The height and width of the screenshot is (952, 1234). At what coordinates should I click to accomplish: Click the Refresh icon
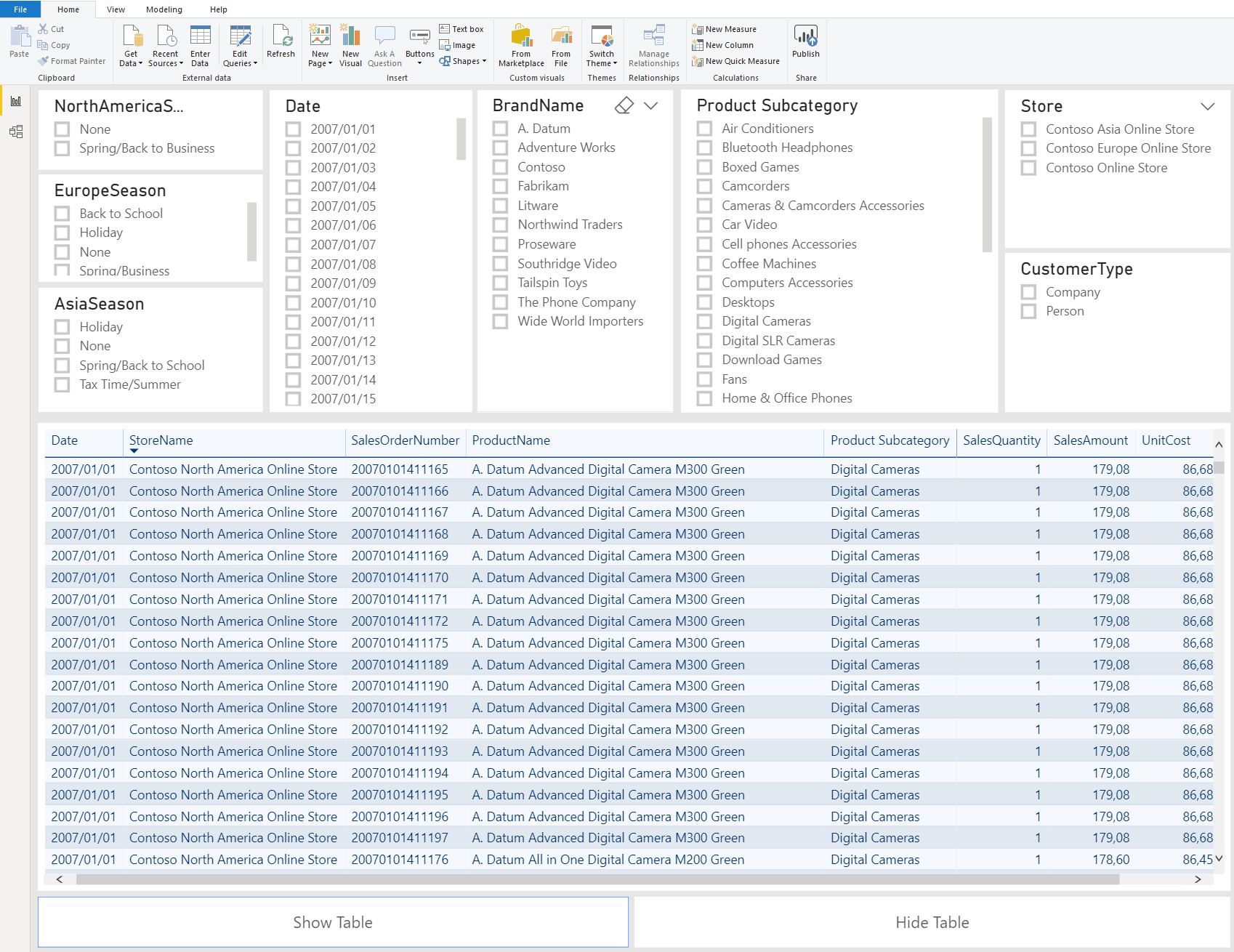[x=281, y=41]
